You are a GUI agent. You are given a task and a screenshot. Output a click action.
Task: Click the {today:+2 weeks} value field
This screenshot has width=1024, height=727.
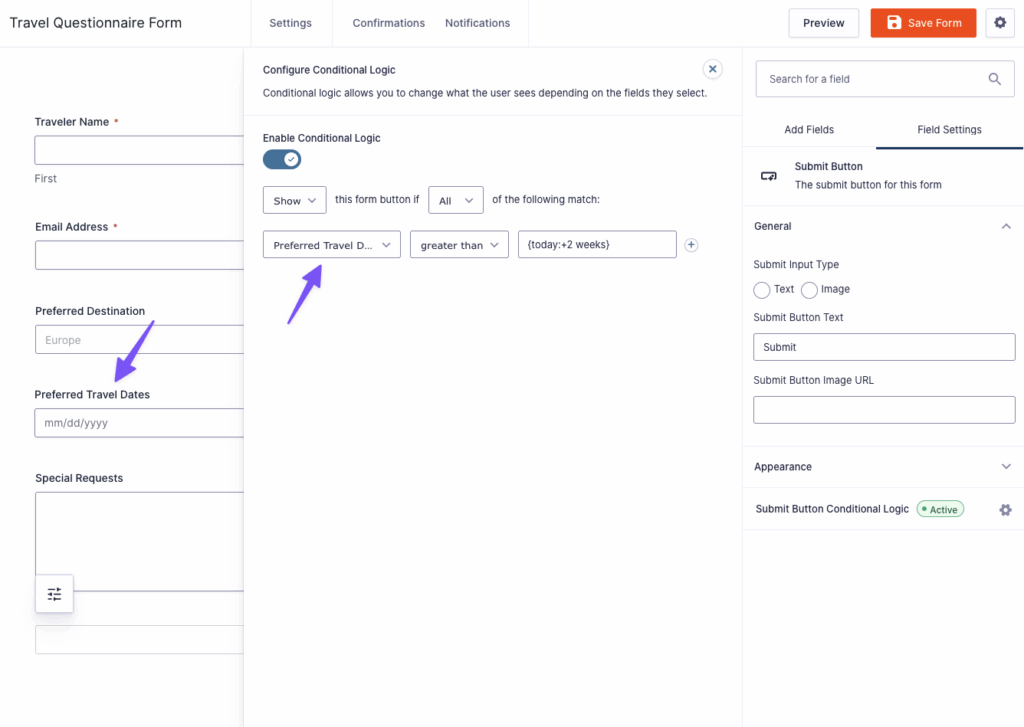597,244
